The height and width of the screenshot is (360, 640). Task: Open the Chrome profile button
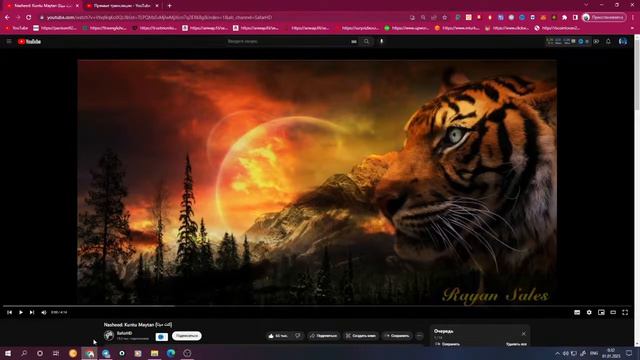click(x=604, y=17)
